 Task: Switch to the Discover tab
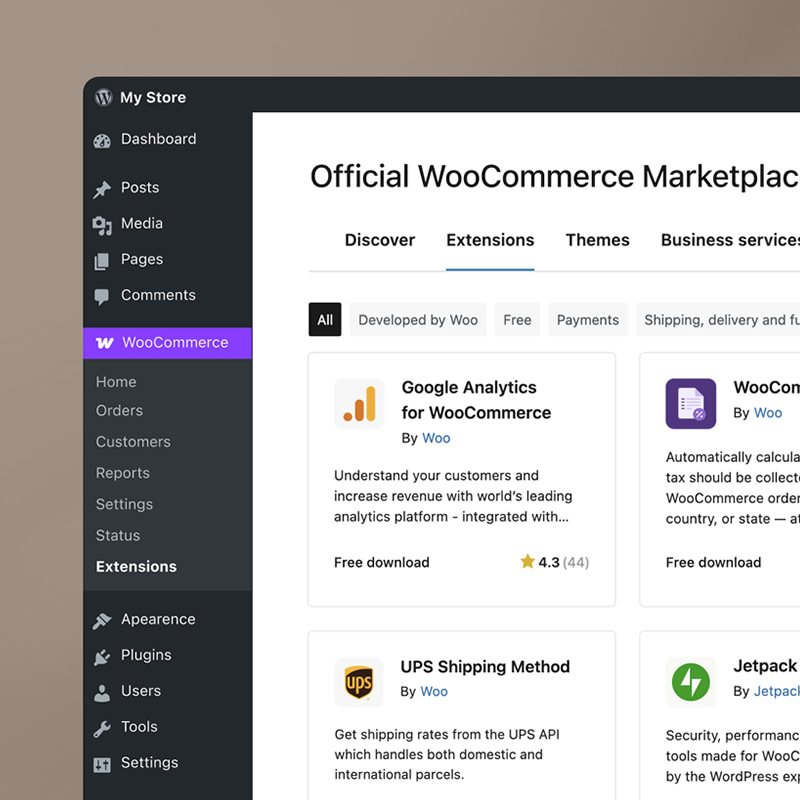click(380, 240)
